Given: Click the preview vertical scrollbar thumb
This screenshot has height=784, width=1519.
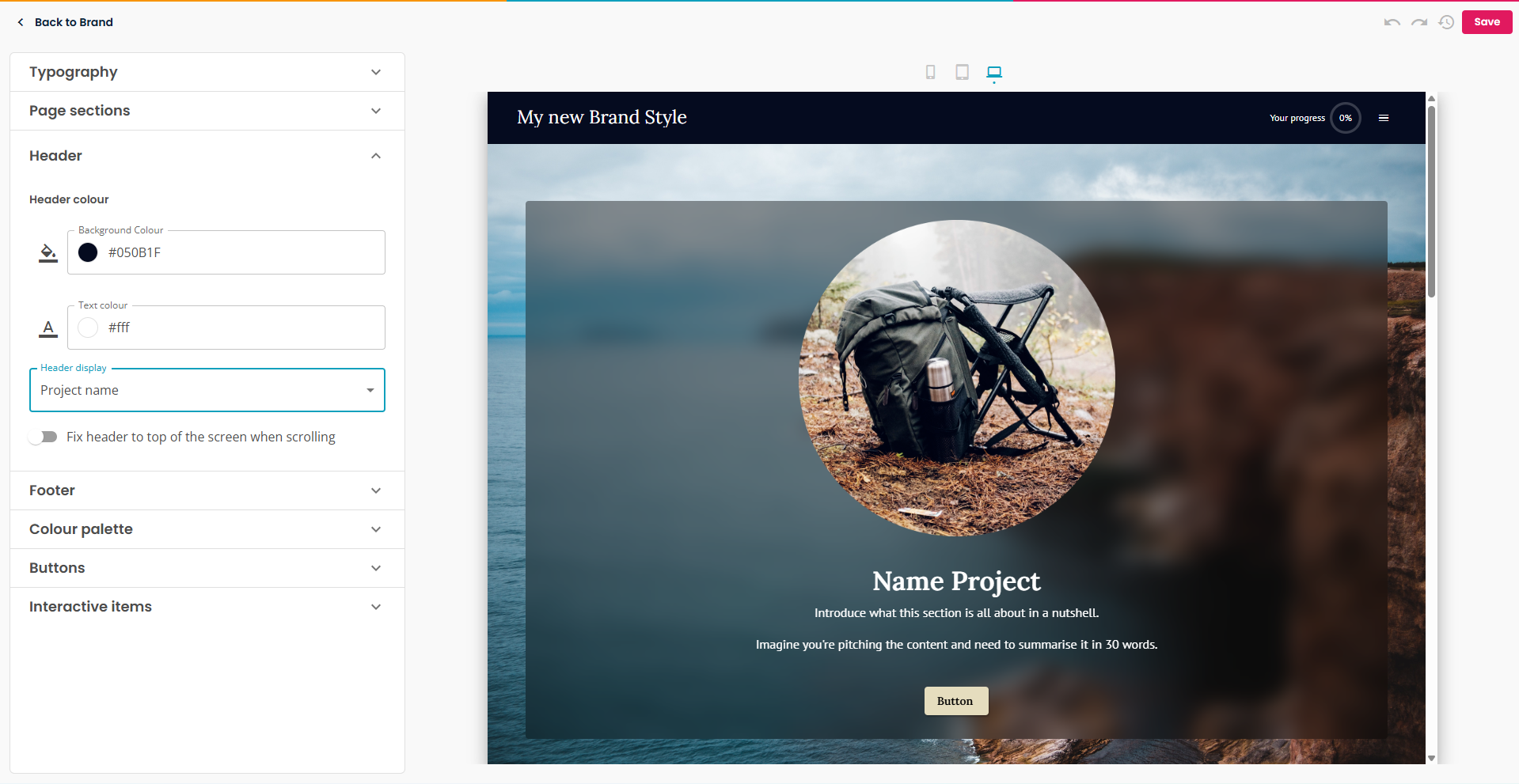Looking at the screenshot, I should pos(1431,202).
